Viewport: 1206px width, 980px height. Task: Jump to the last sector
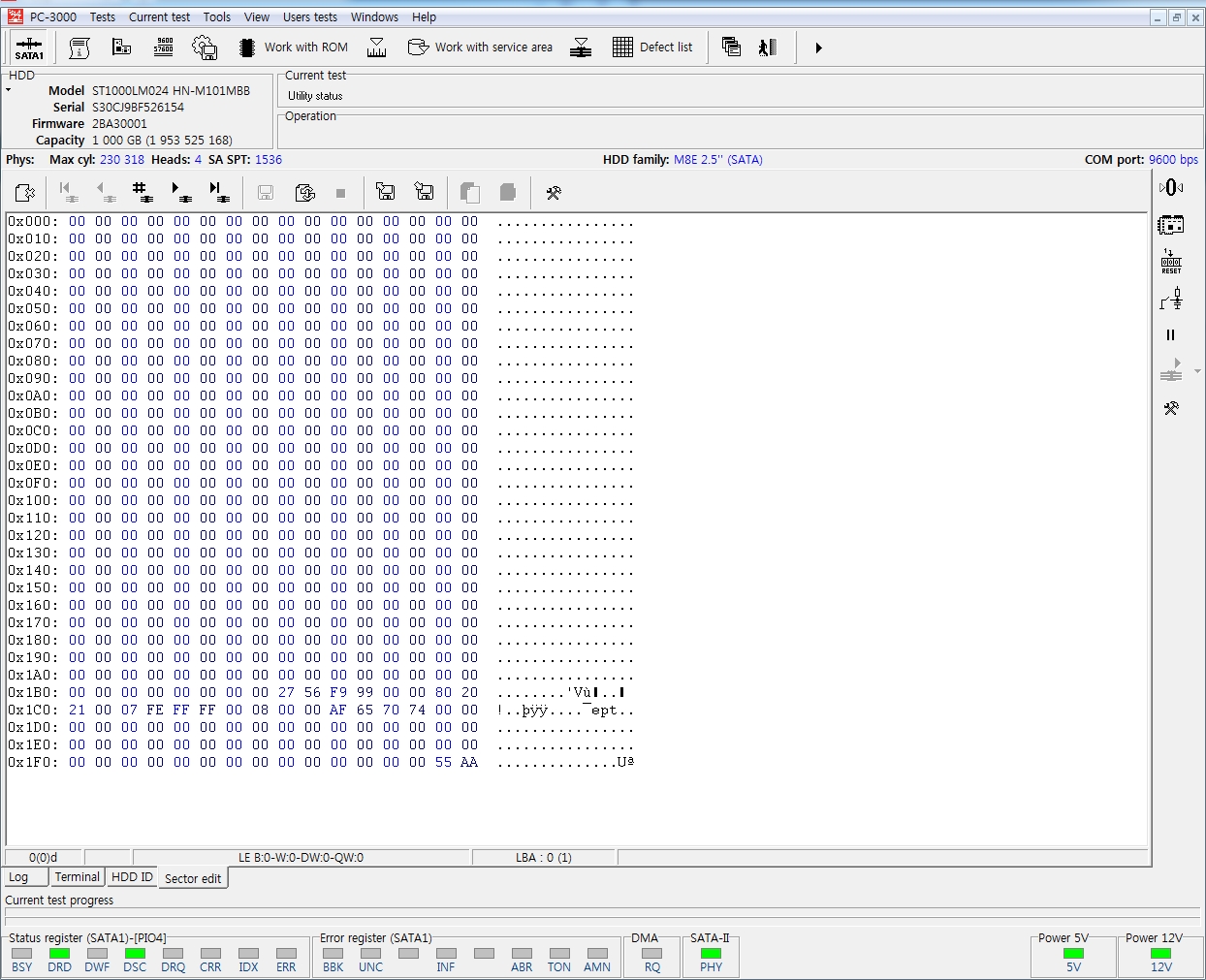click(x=219, y=192)
